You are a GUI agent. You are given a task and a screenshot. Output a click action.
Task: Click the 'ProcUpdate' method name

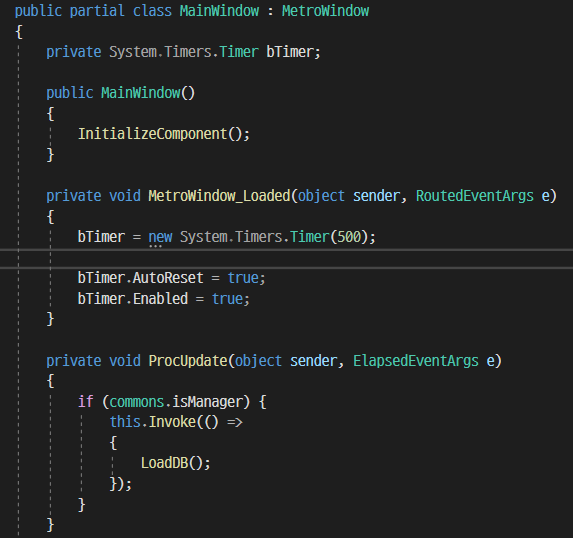(187, 361)
